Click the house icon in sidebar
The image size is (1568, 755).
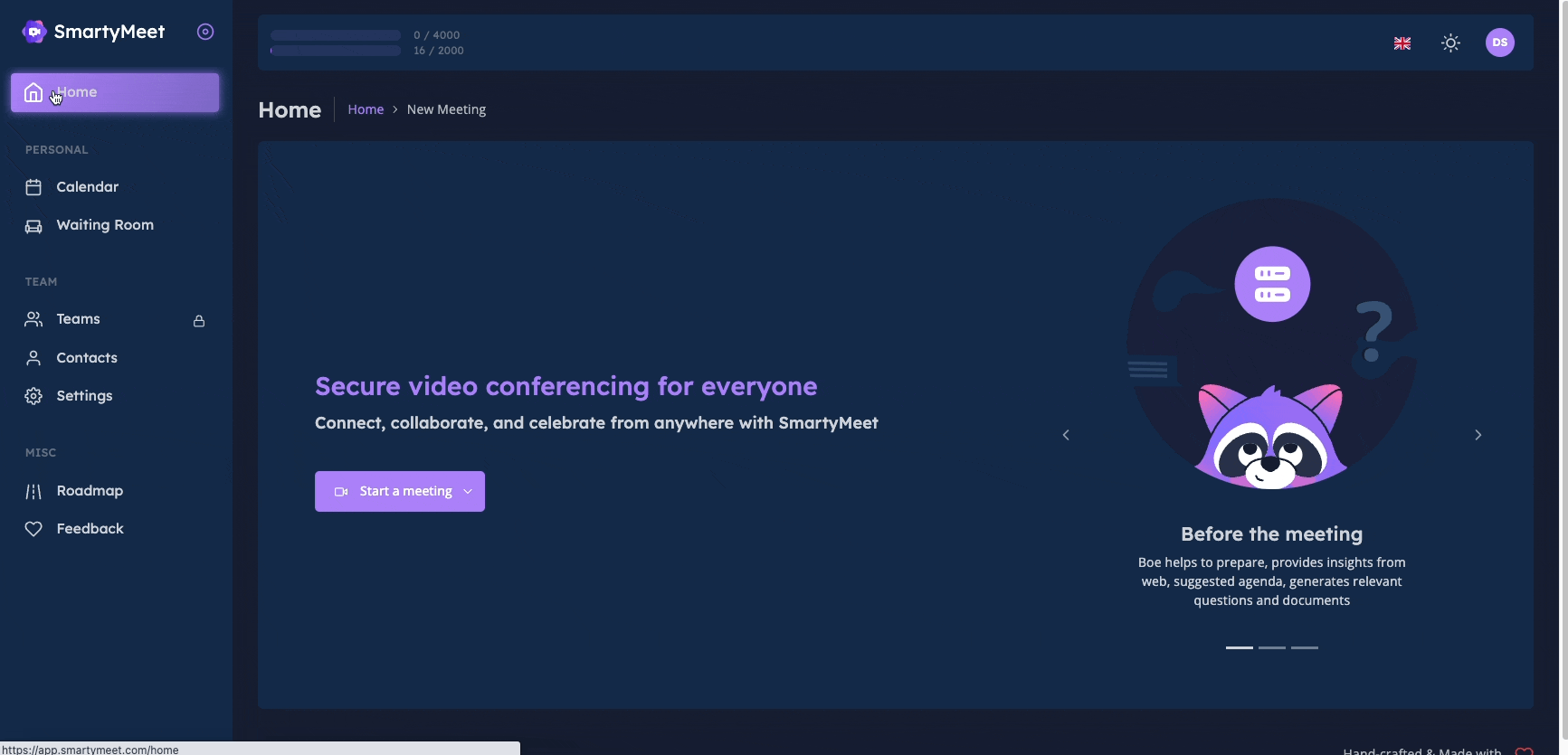coord(33,92)
